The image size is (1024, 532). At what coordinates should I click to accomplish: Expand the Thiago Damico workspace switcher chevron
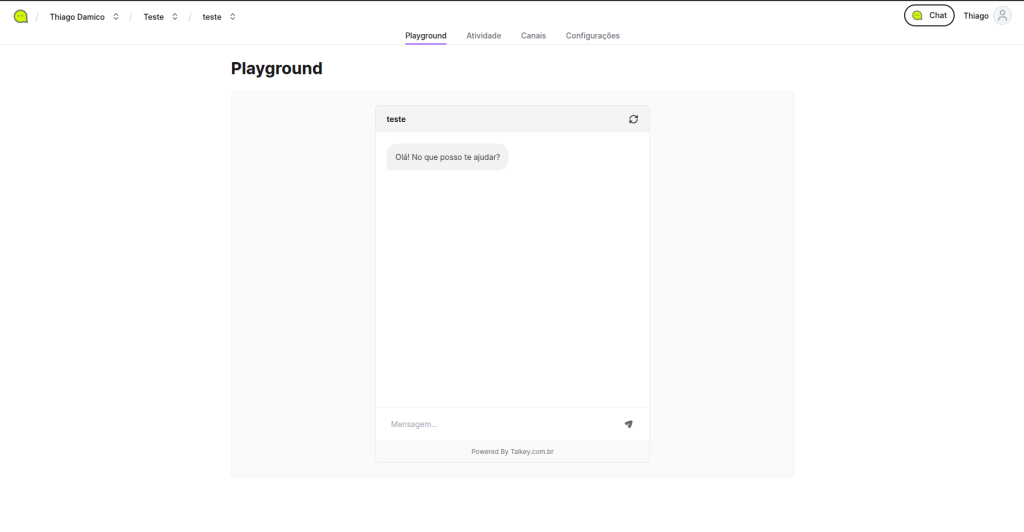(x=116, y=17)
